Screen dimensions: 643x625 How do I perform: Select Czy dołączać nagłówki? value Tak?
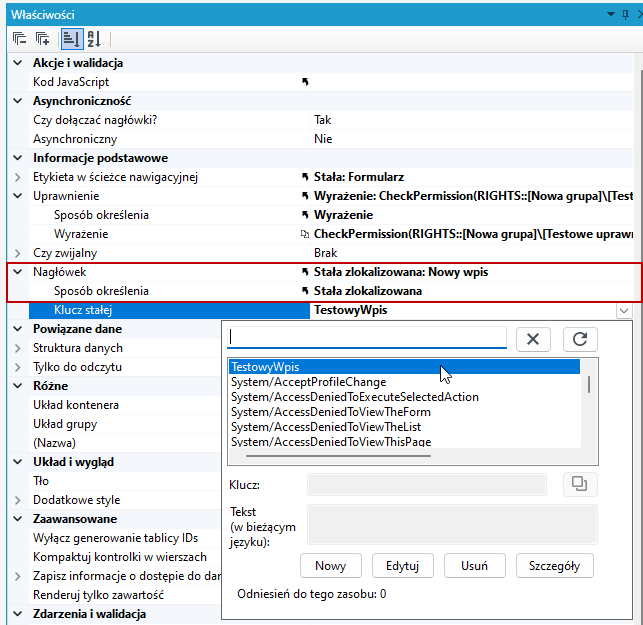(x=323, y=120)
